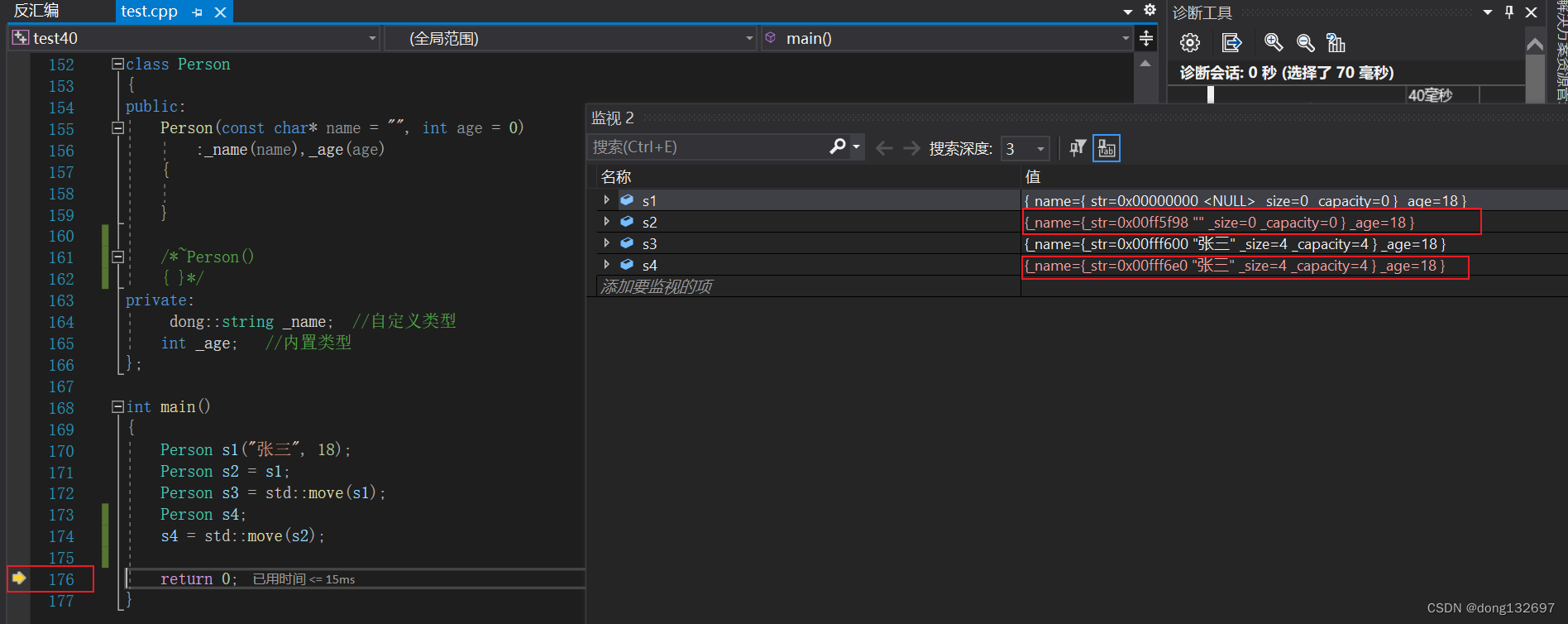The image size is (1568, 624).
Task: Close the diagnostic tools panel
Action: [x=1531, y=12]
